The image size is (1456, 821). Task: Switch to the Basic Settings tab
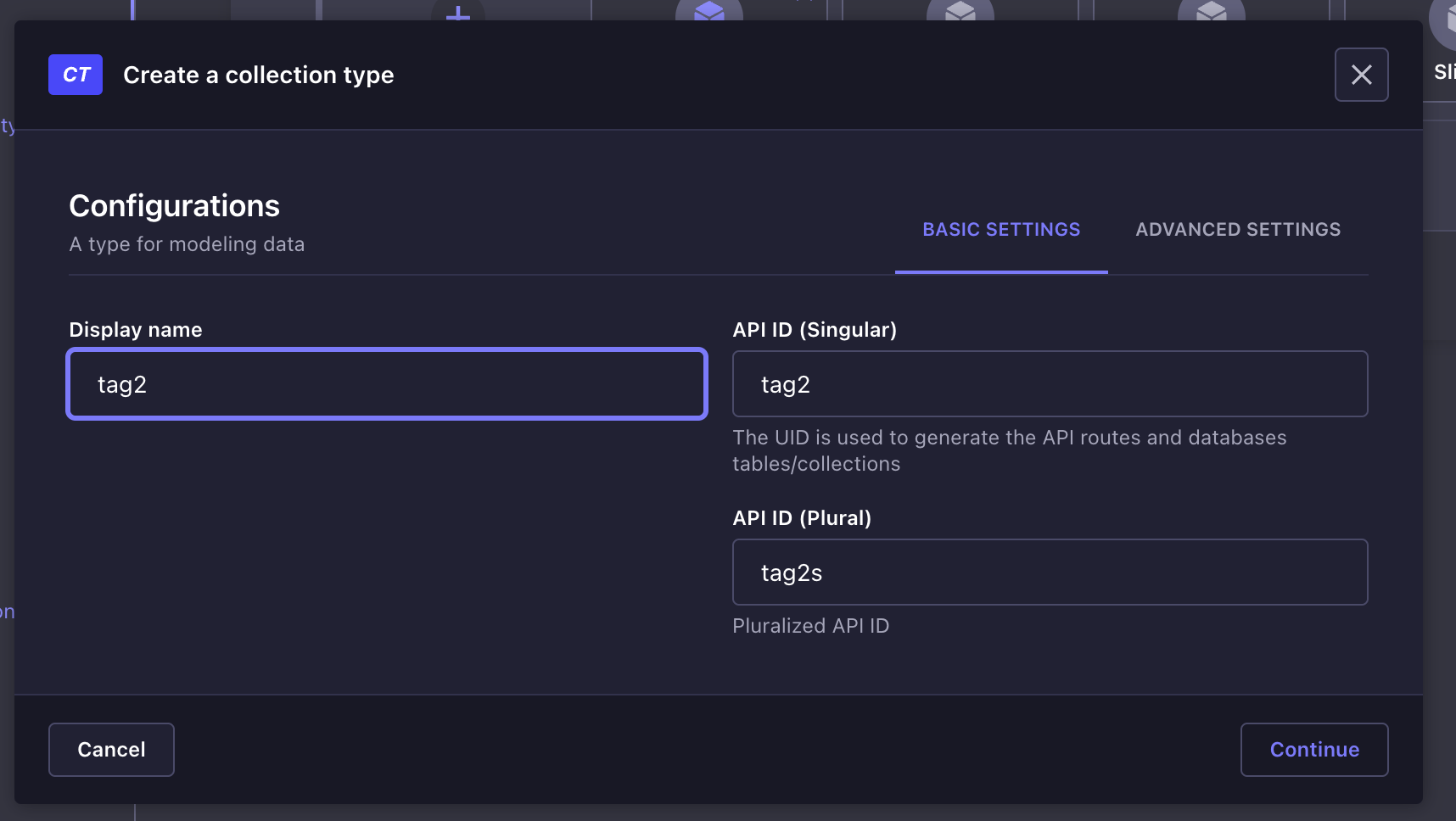[1001, 230]
